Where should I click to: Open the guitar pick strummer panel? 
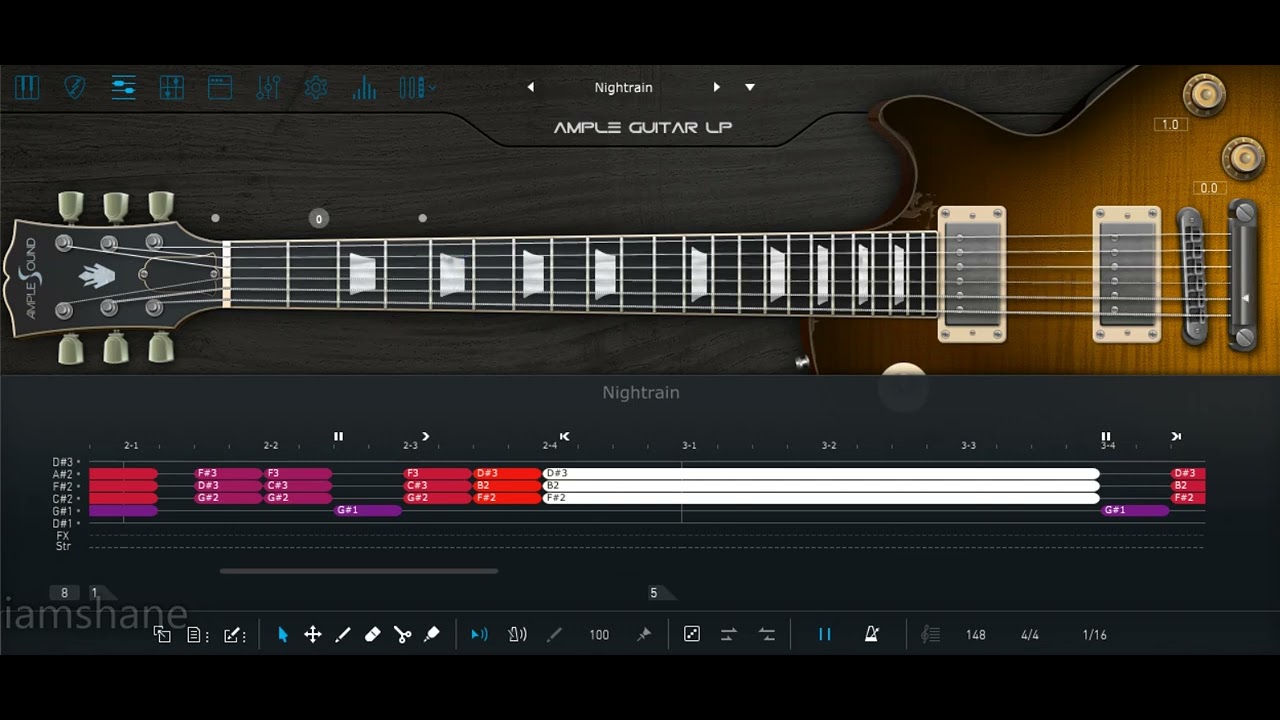[x=75, y=88]
